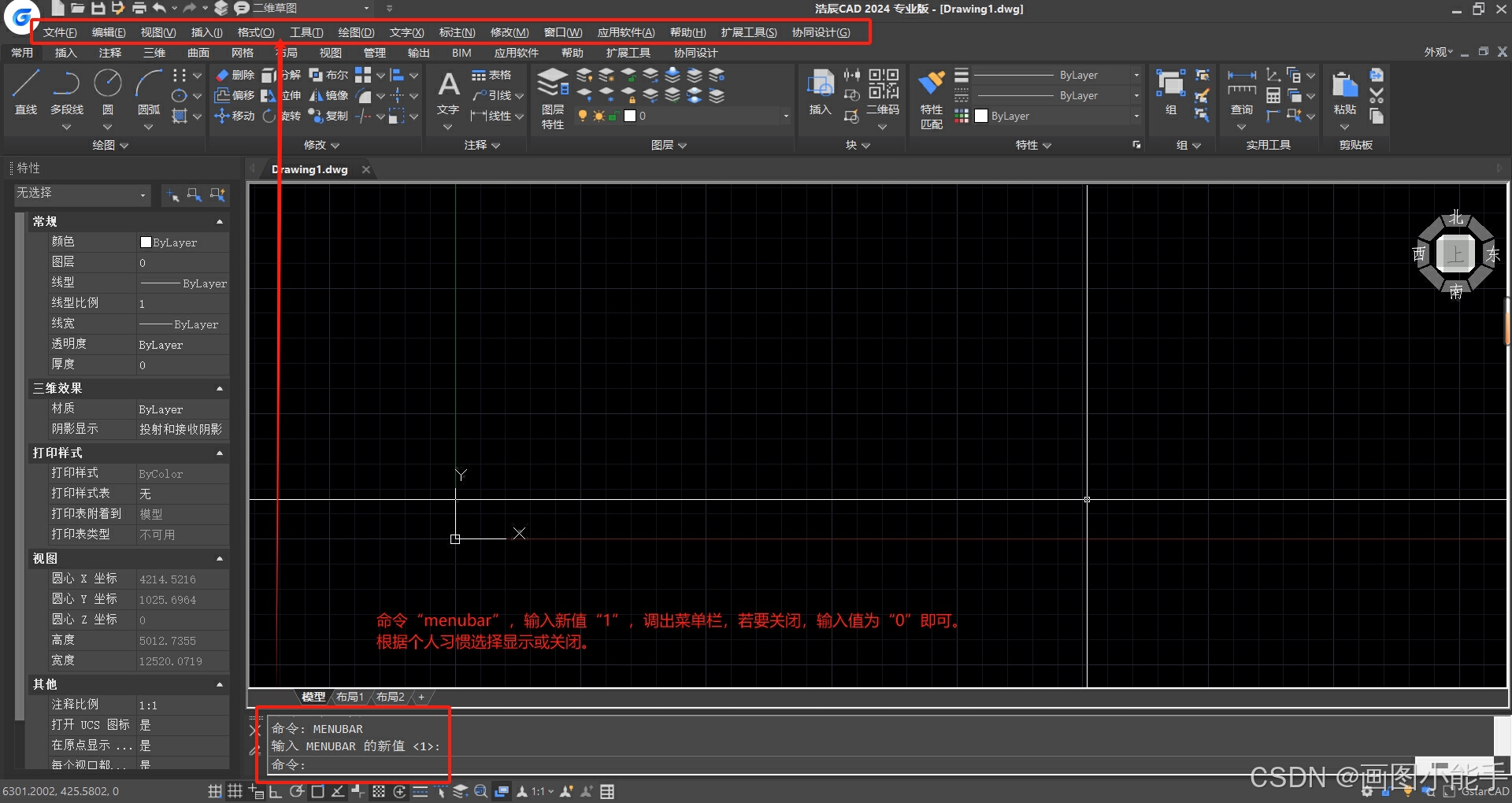Toggle layer 0 on/off lightbulb
This screenshot has width=1512, height=803.
coord(583,116)
